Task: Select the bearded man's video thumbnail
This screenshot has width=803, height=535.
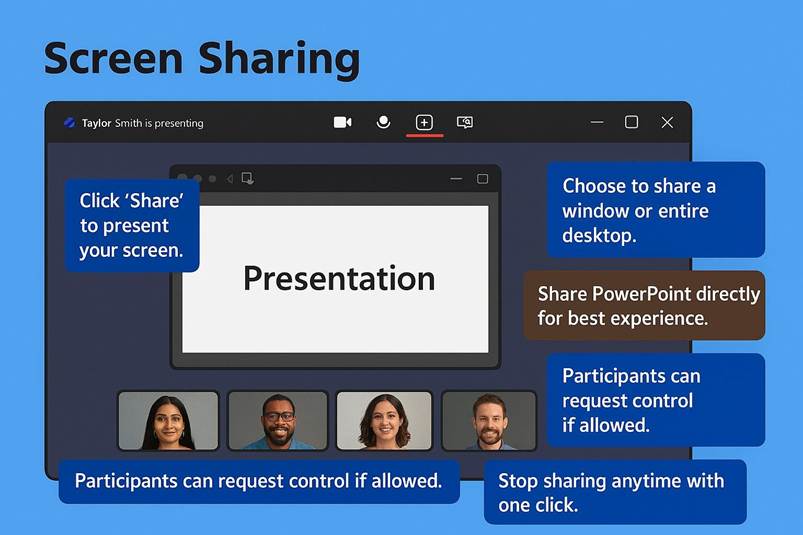Action: tap(488, 420)
